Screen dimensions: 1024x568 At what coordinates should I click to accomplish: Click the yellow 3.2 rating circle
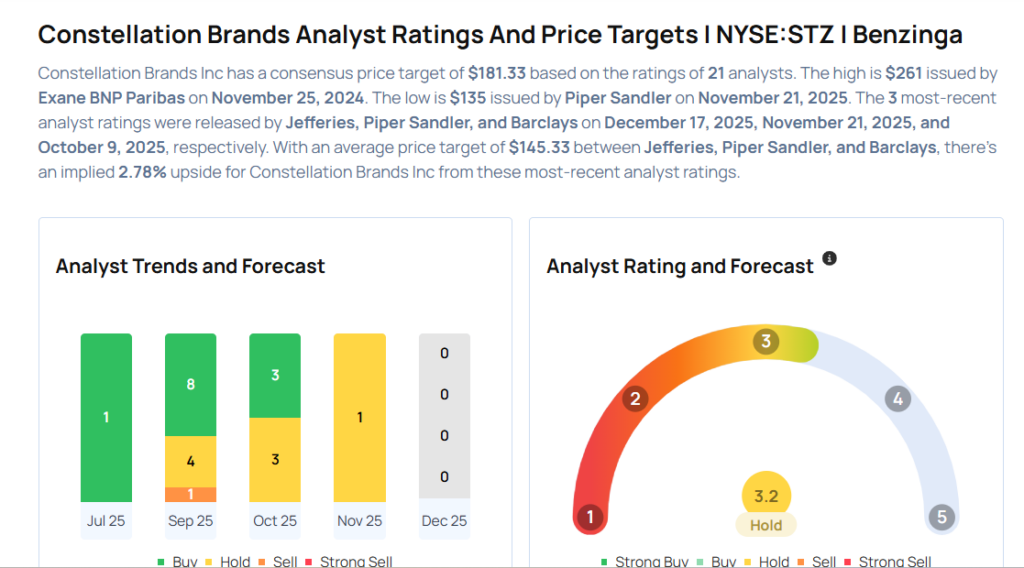767,496
